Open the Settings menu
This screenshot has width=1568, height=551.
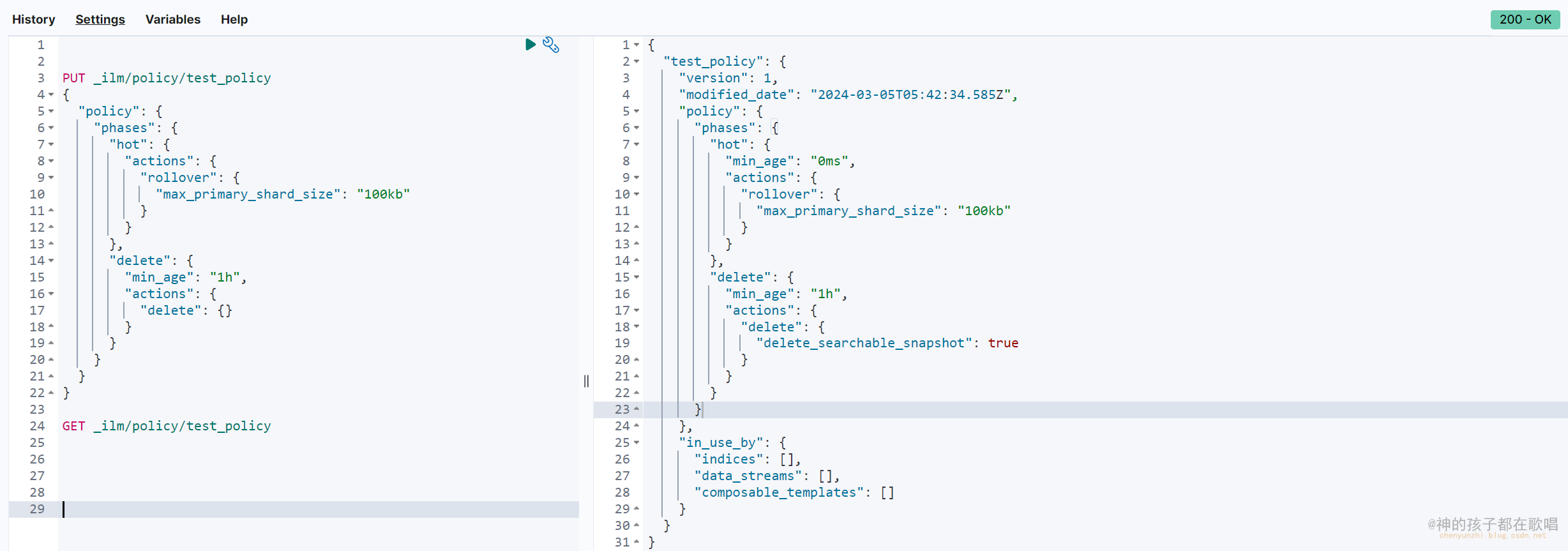point(100,19)
